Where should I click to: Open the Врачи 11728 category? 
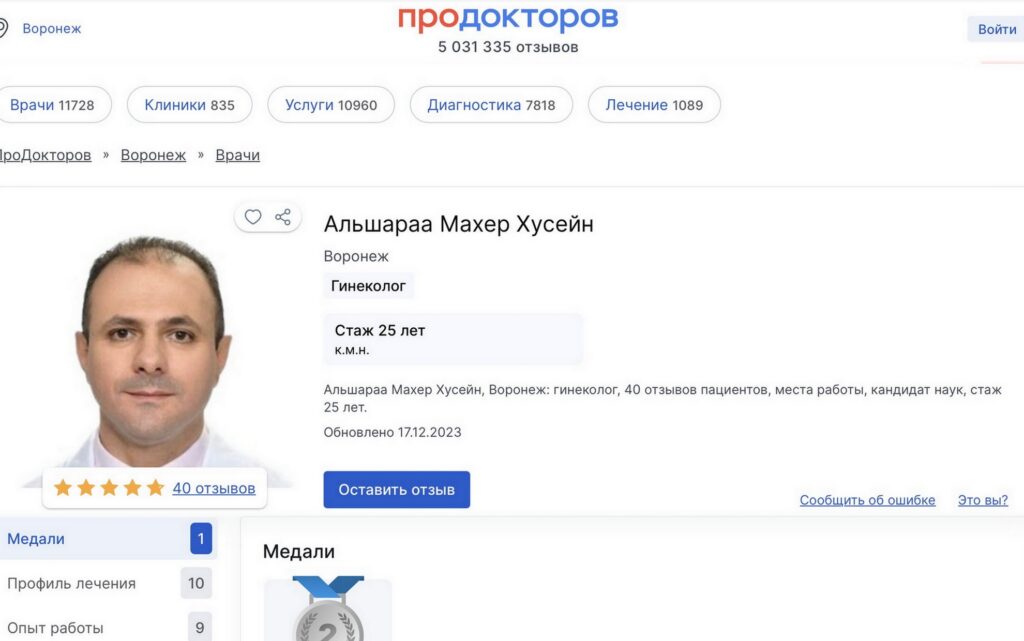point(52,104)
